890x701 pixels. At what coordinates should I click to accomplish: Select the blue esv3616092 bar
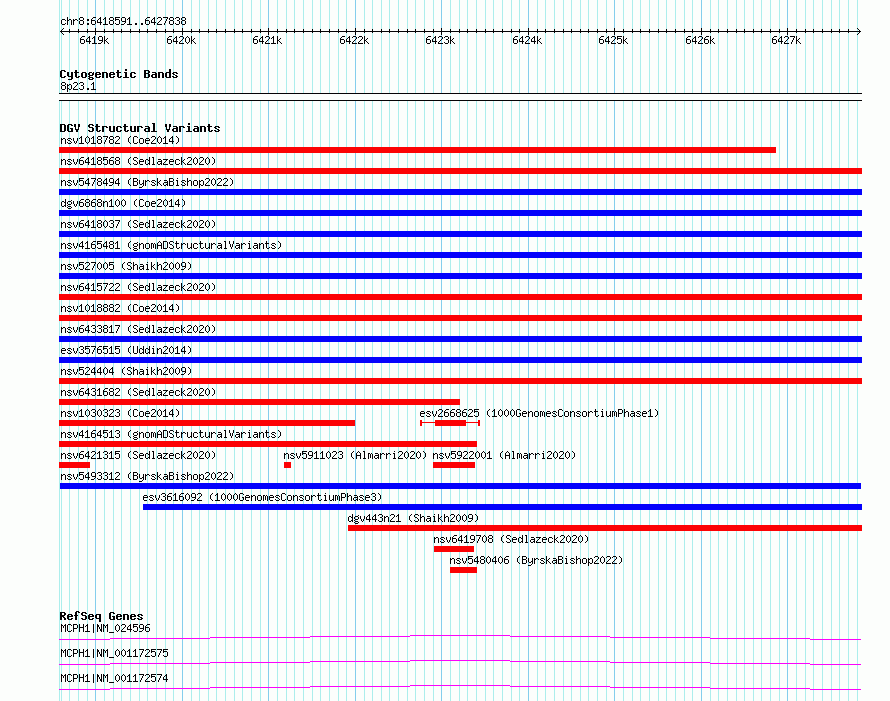click(502, 507)
